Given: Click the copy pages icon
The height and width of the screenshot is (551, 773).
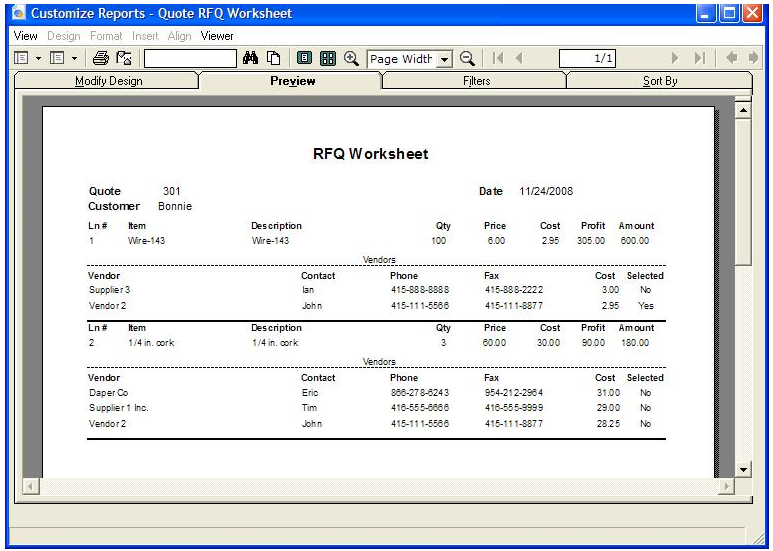Looking at the screenshot, I should coord(272,60).
